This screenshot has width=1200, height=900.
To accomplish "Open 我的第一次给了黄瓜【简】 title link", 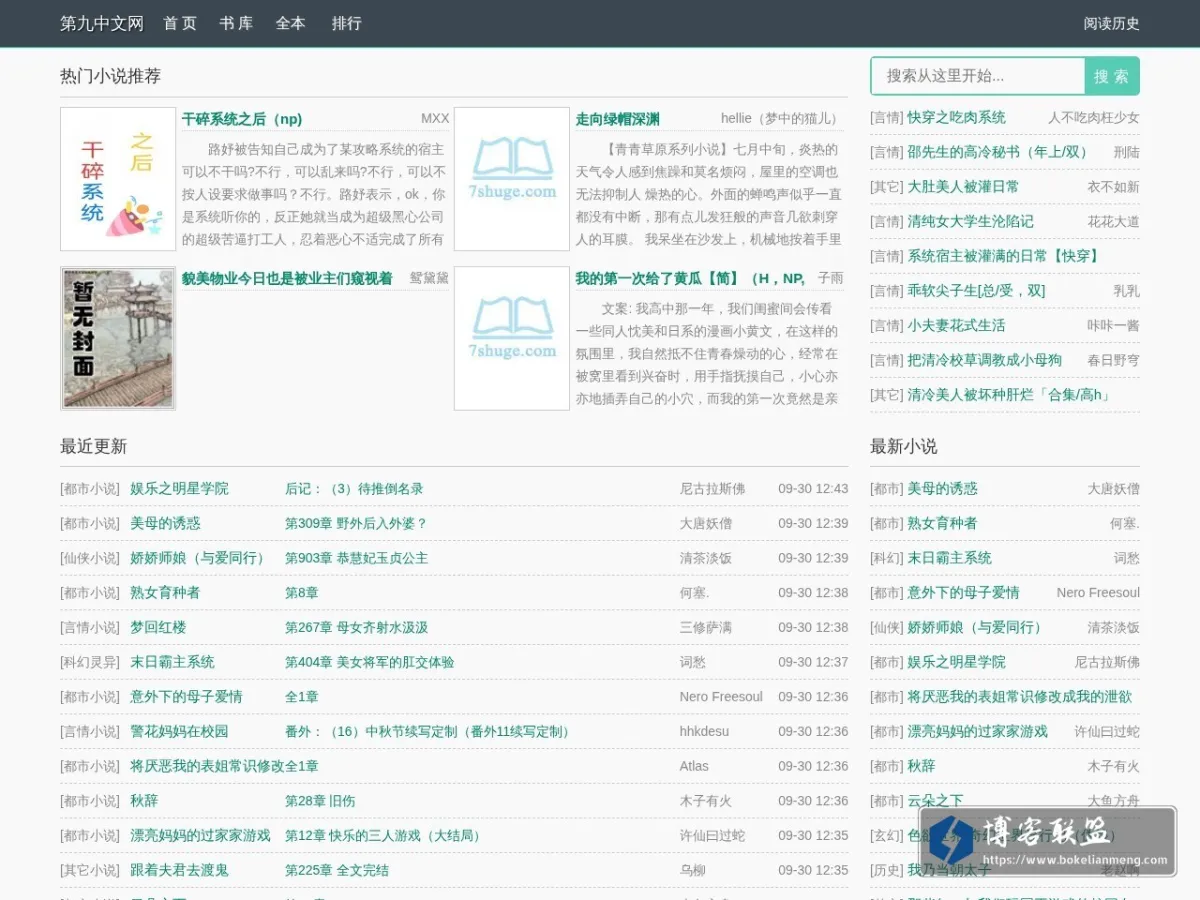I will (x=690, y=278).
